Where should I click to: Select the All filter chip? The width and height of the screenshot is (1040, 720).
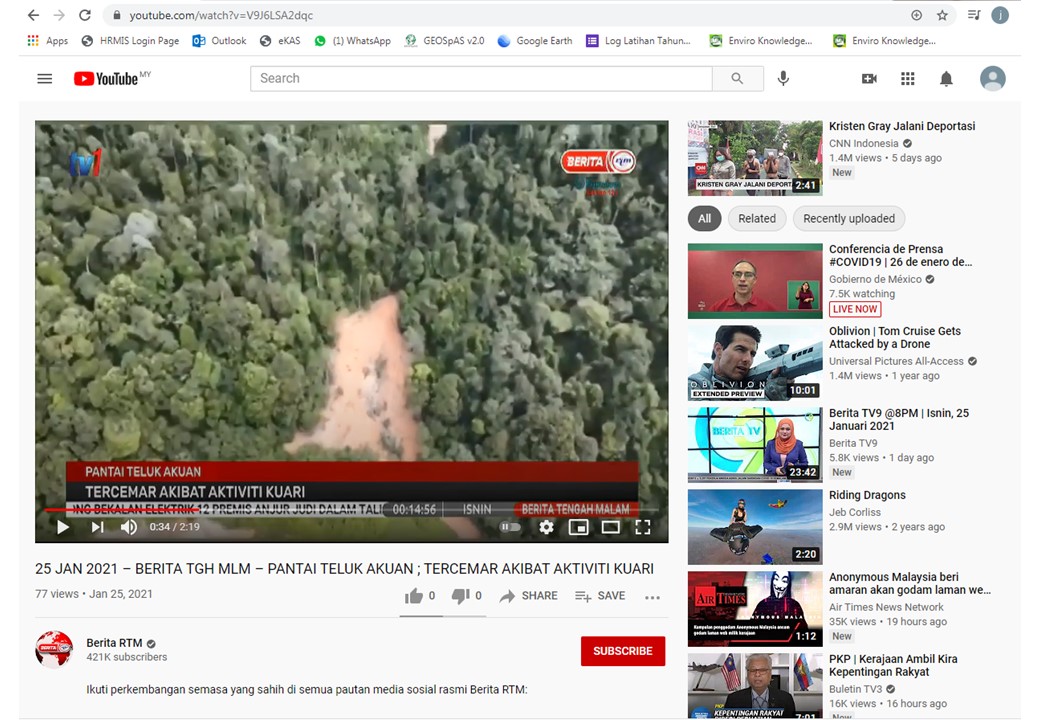click(x=704, y=219)
